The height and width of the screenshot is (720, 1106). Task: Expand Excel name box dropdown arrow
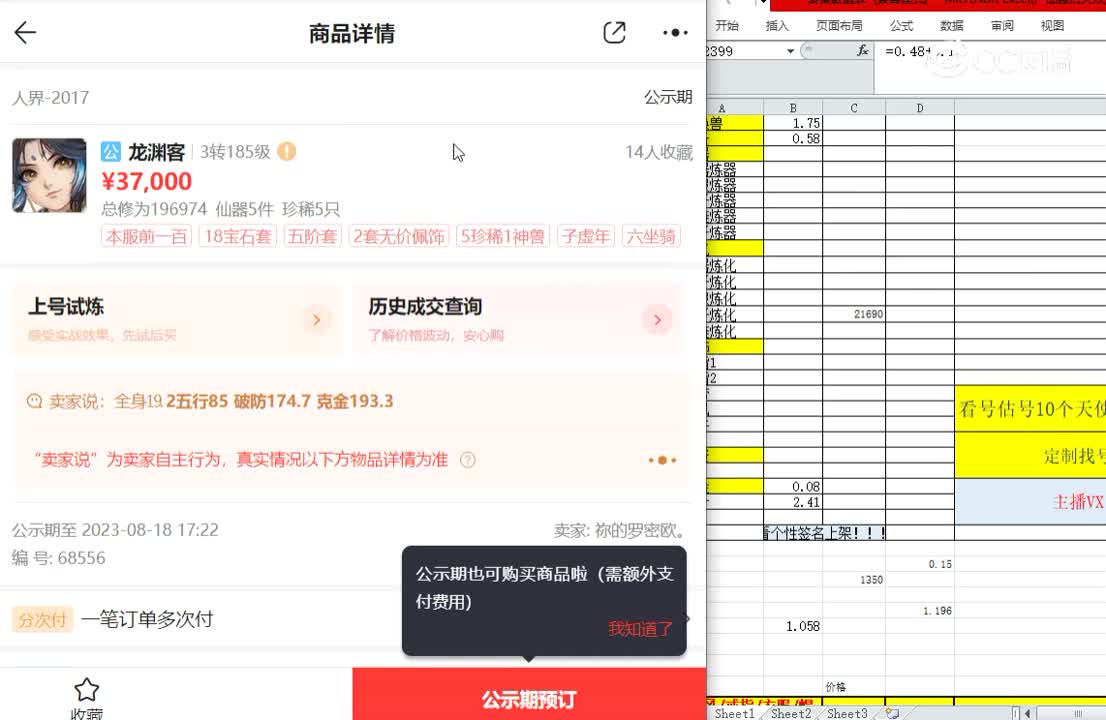pyautogui.click(x=790, y=51)
